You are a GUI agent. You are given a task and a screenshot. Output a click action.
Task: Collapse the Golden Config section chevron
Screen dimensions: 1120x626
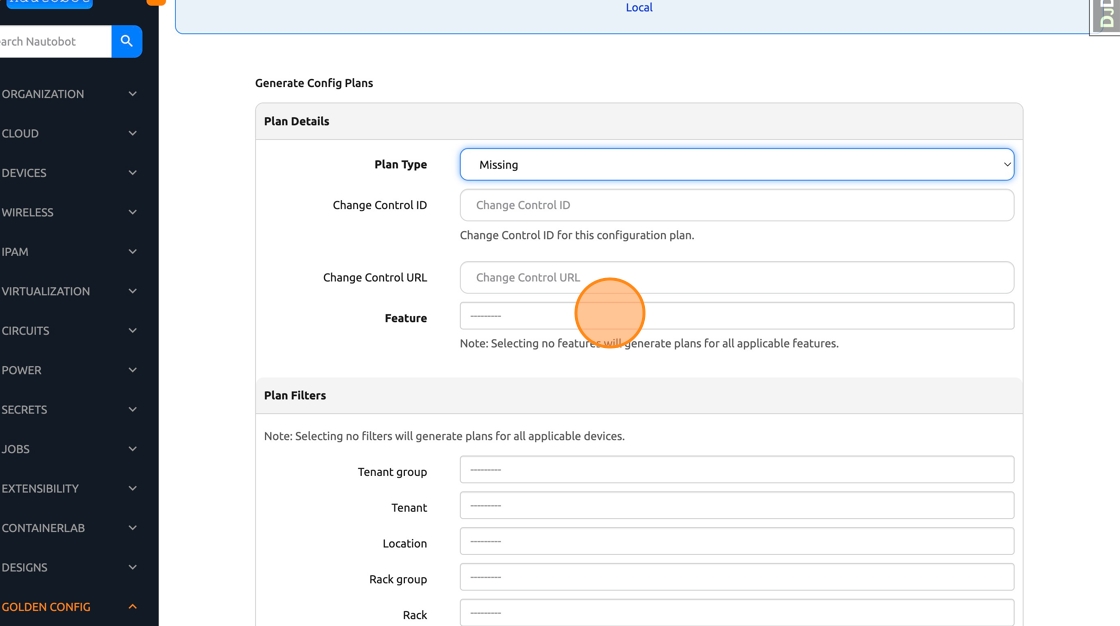[132, 607]
